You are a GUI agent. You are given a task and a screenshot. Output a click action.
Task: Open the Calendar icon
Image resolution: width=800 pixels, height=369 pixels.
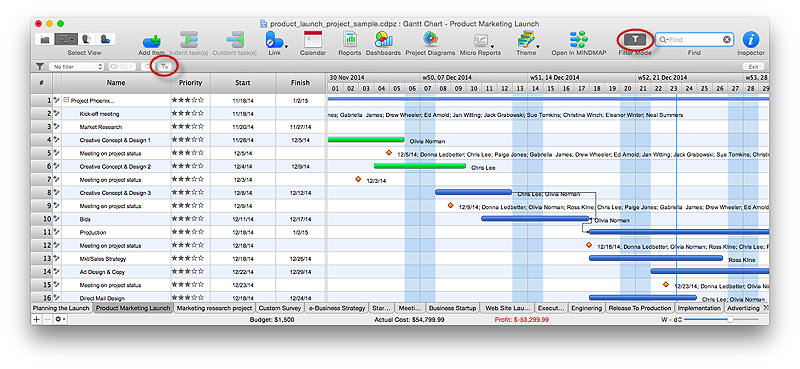(313, 40)
